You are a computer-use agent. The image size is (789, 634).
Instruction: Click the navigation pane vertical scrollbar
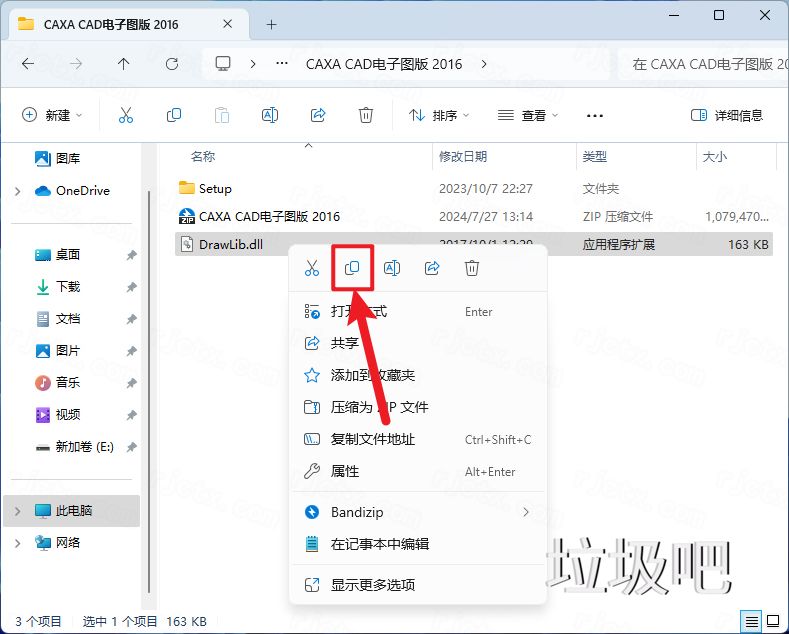coord(149,392)
